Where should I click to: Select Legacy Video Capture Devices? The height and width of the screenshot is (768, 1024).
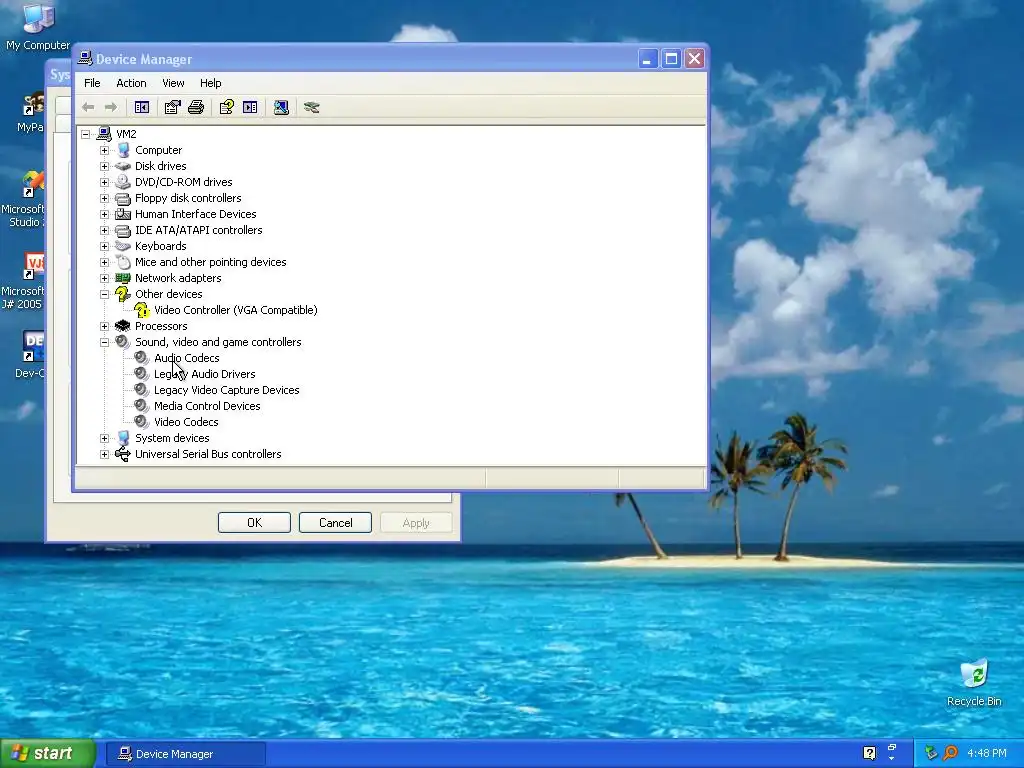227,390
